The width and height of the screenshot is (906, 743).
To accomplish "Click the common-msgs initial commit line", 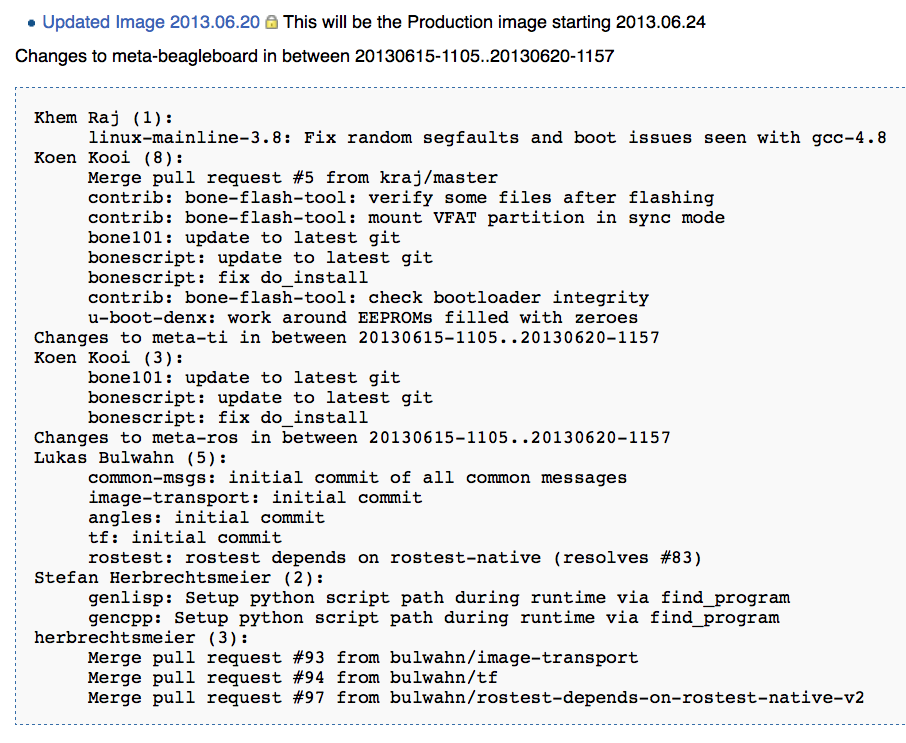I will coord(357,477).
